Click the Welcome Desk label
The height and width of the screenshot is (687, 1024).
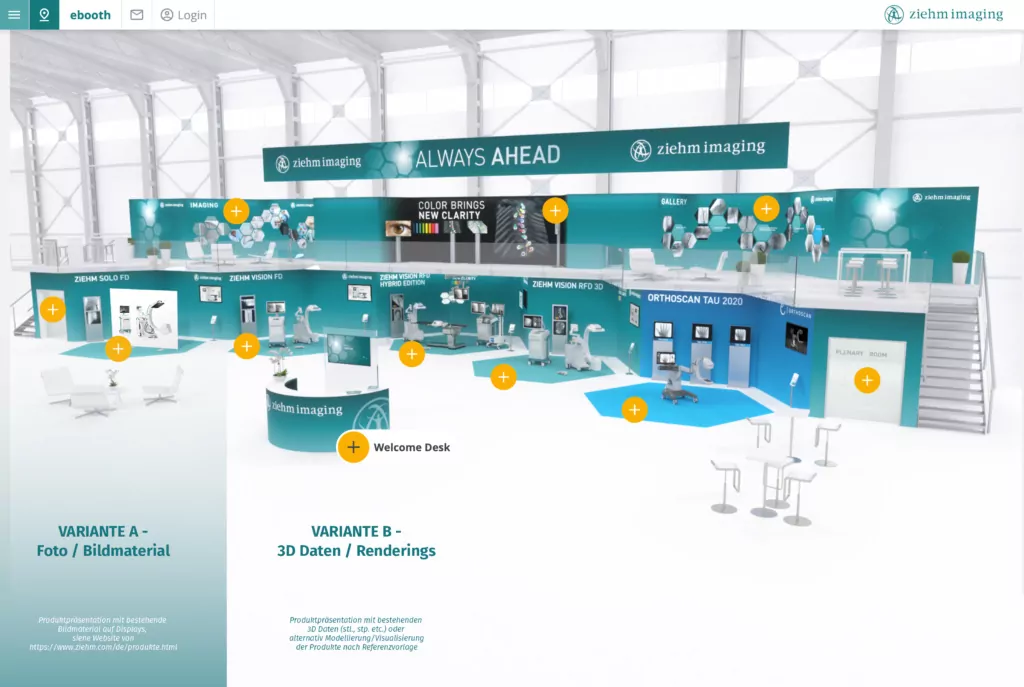point(411,447)
